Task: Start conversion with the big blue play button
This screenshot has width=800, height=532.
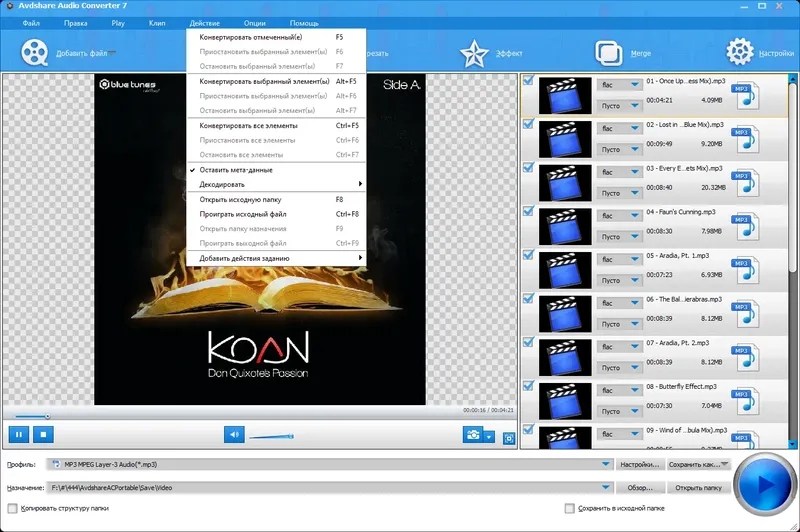Action: pos(764,484)
